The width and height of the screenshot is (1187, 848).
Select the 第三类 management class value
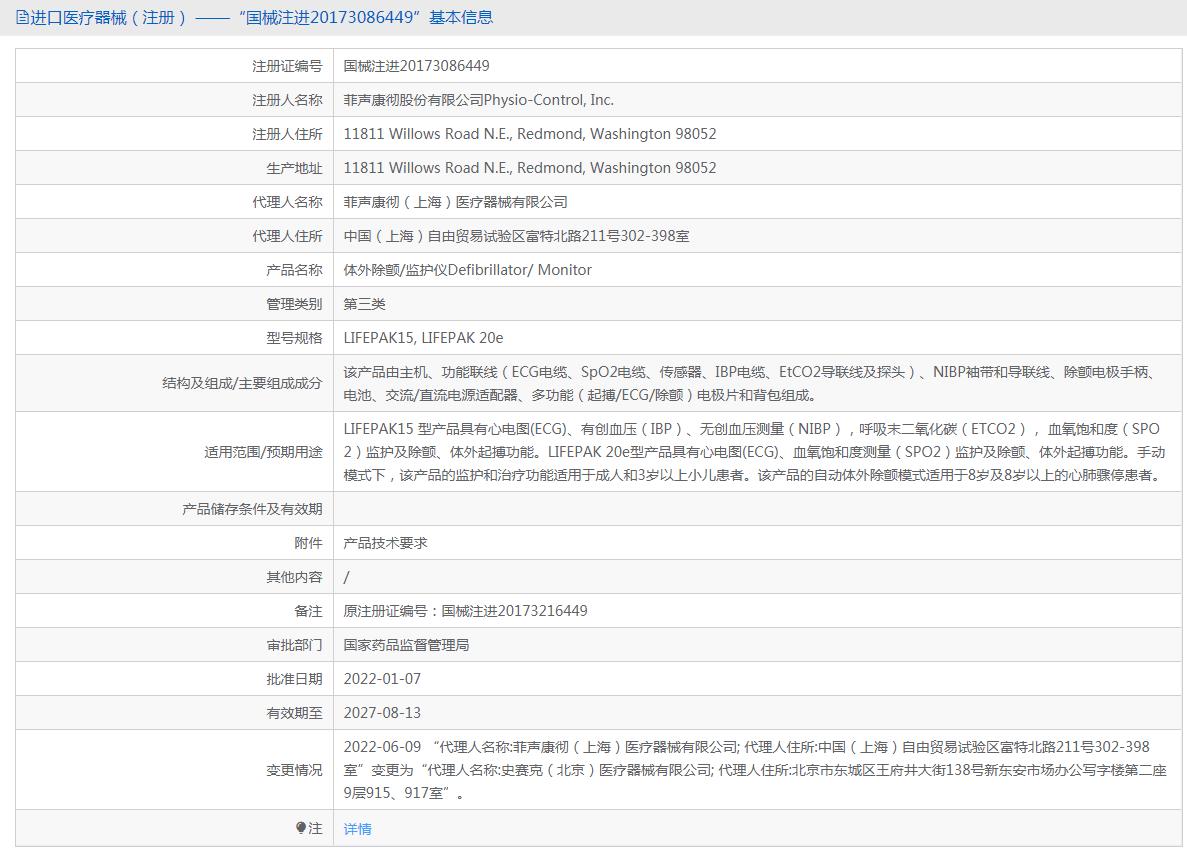[365, 304]
